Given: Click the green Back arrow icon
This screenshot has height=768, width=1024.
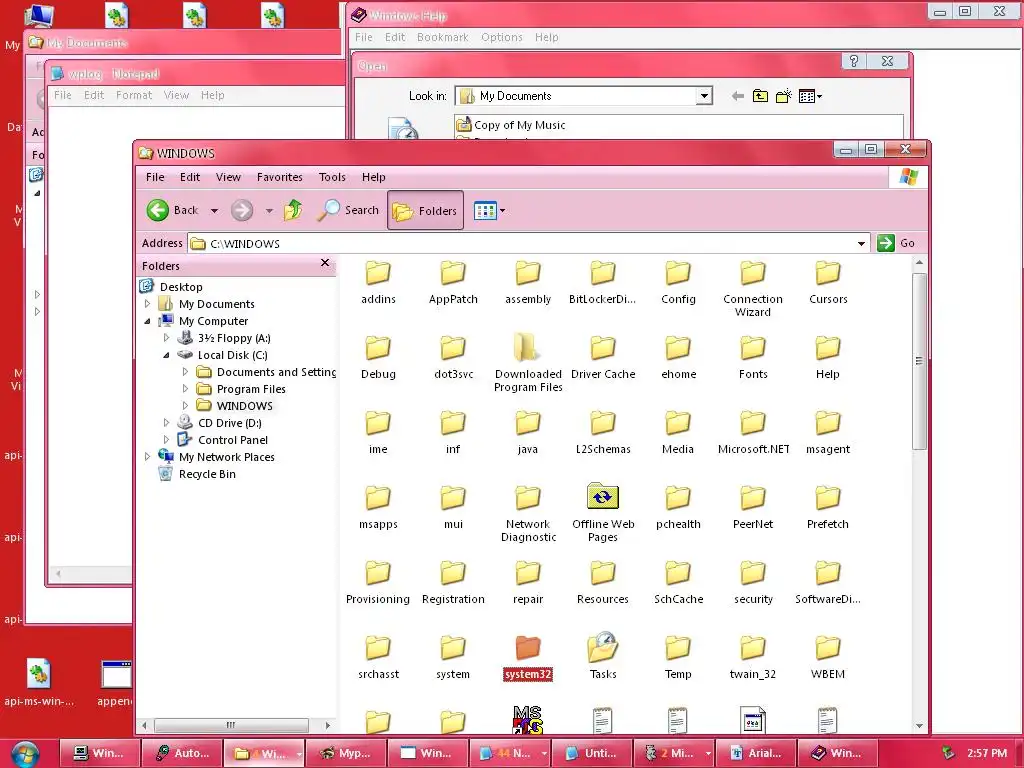Looking at the screenshot, I should pyautogui.click(x=157, y=210).
